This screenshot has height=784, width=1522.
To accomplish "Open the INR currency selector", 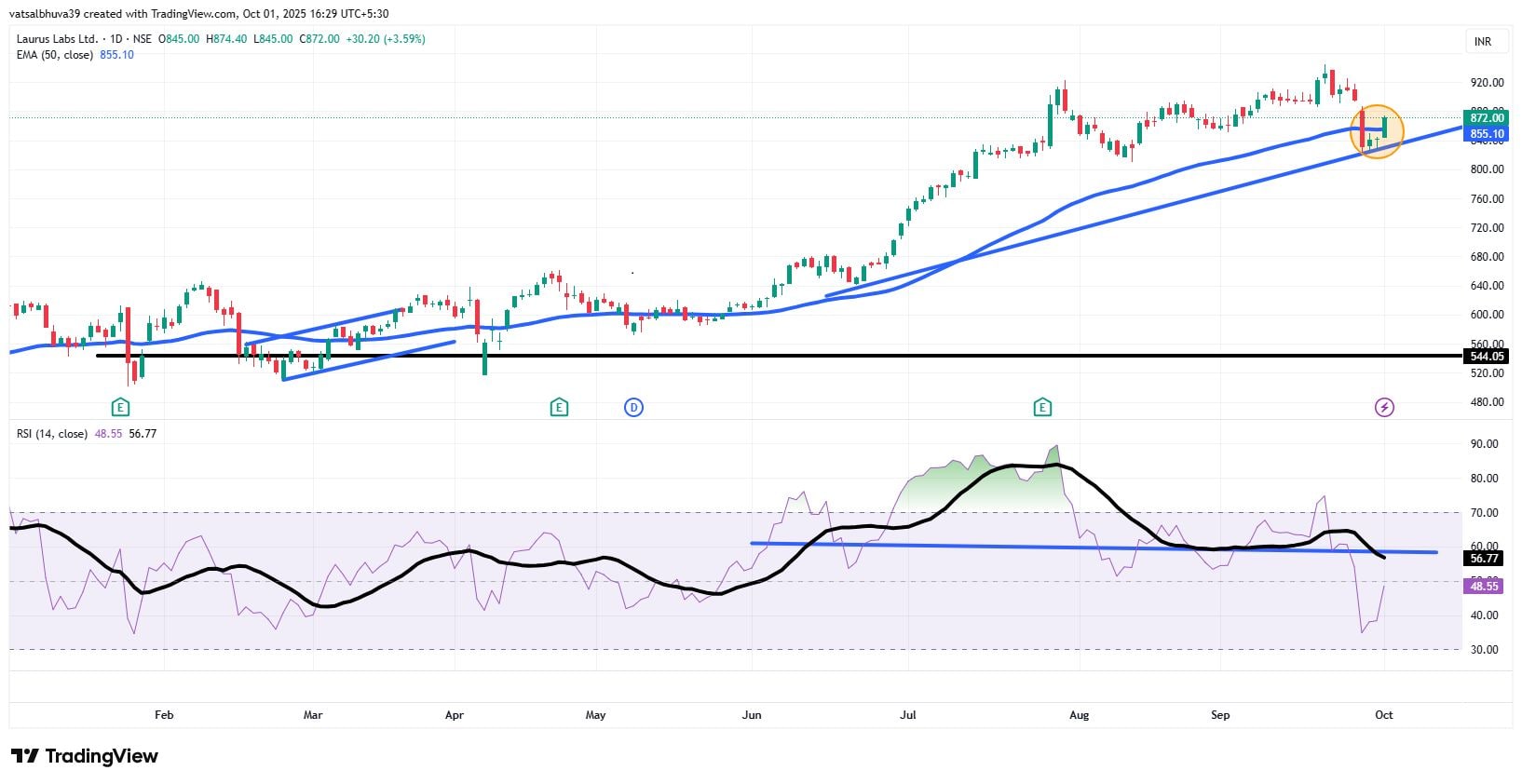I will tap(1481, 42).
